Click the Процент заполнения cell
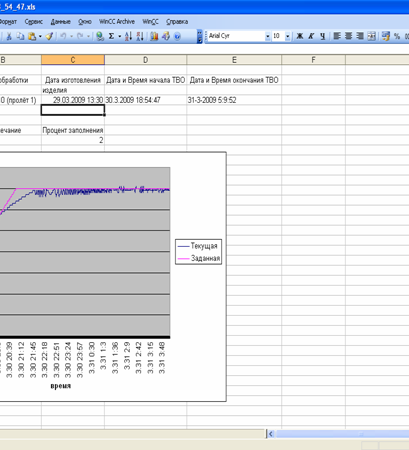409x450 pixels. [x=73, y=130]
